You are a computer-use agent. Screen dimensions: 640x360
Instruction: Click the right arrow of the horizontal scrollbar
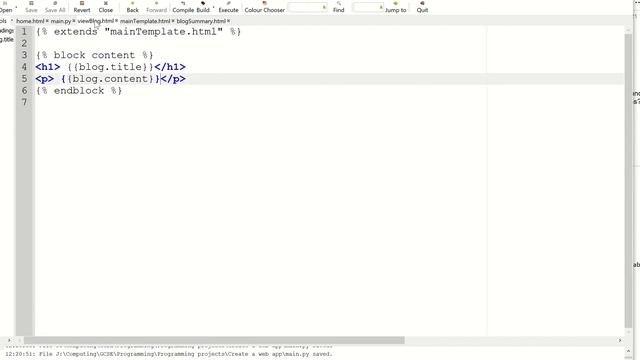tap(620, 340)
